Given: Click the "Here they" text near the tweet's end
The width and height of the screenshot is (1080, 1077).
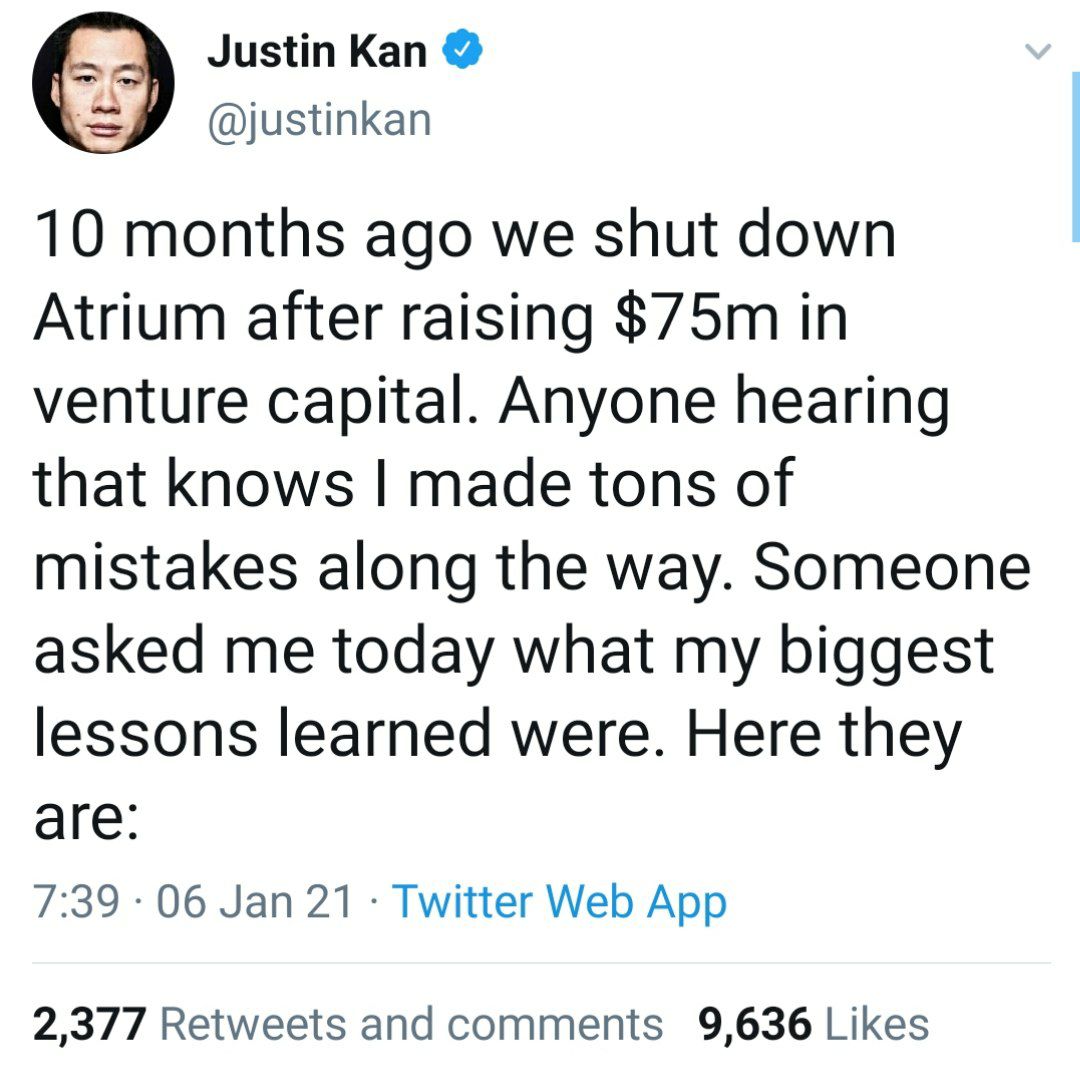Looking at the screenshot, I should pyautogui.click(x=822, y=735).
